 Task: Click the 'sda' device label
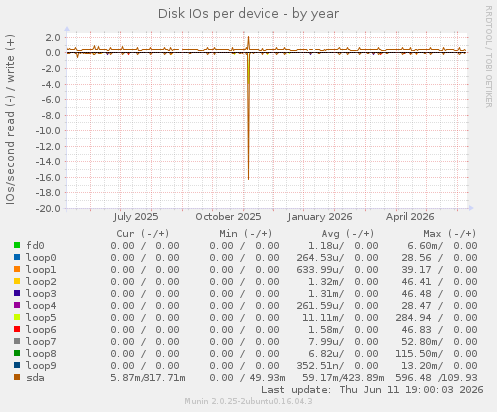(x=35, y=378)
